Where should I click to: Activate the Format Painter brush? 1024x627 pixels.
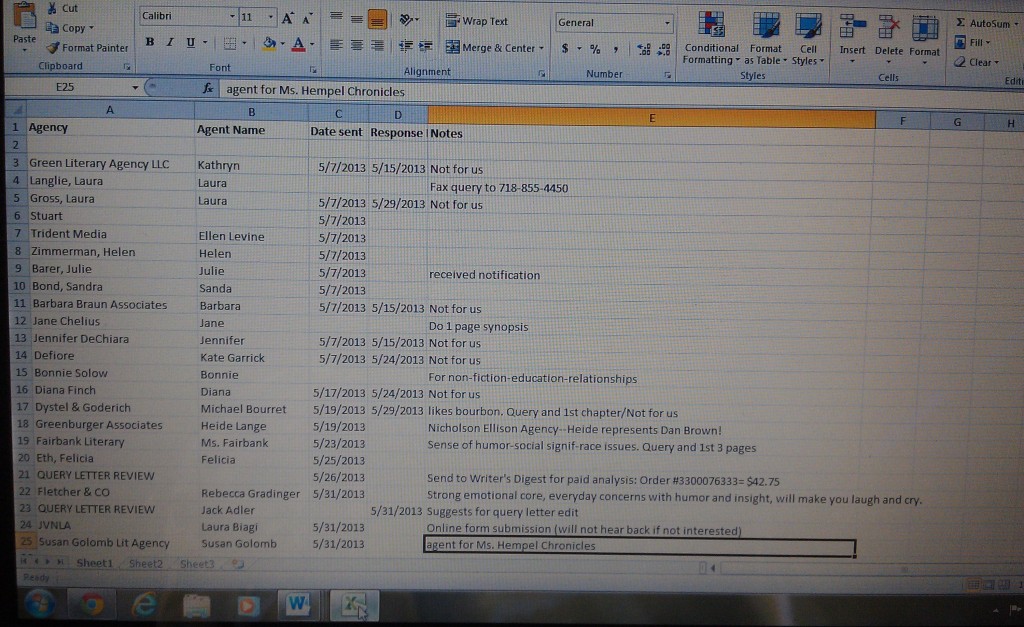(53, 48)
